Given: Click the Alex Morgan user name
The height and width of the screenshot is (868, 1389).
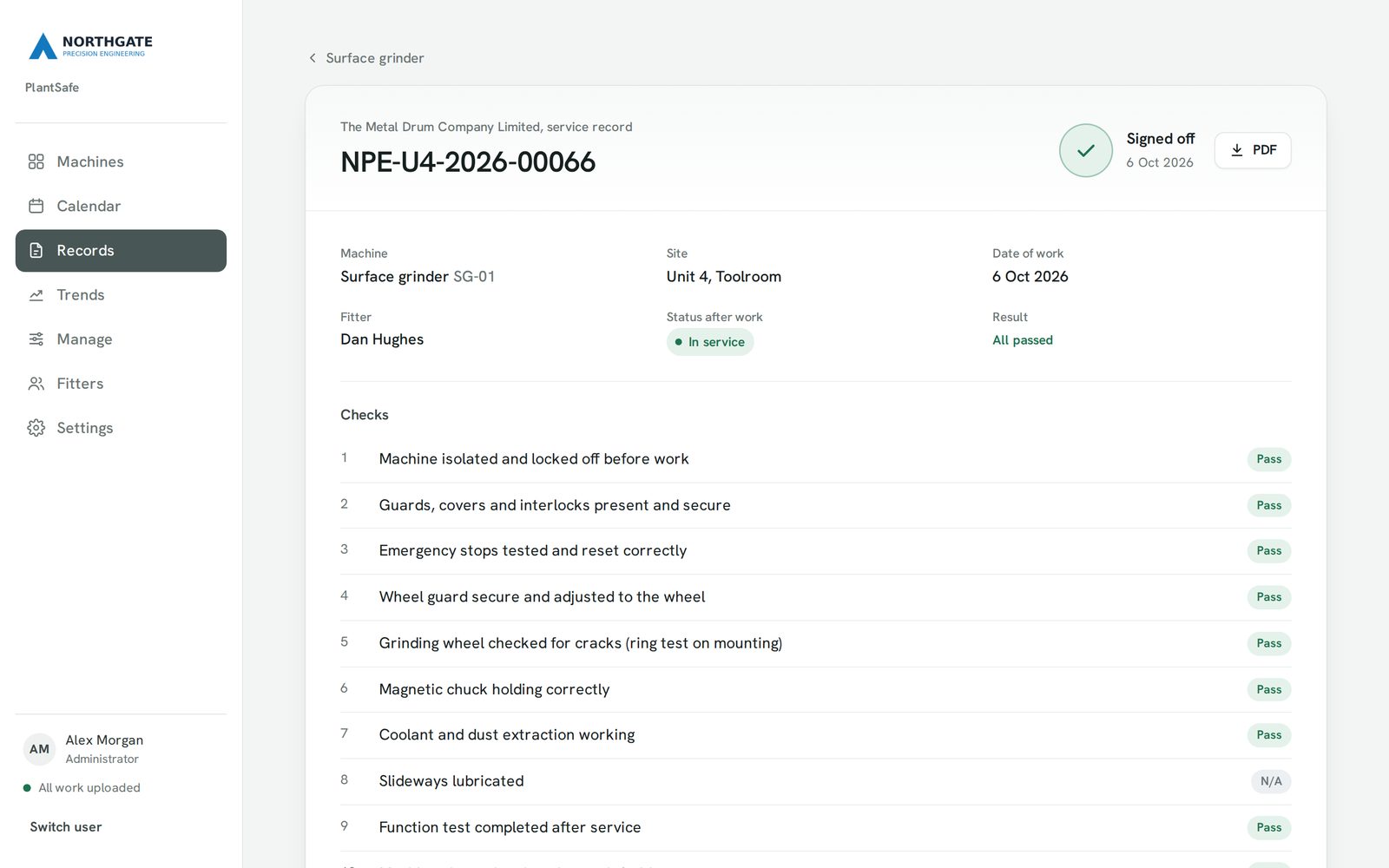Looking at the screenshot, I should click(104, 740).
